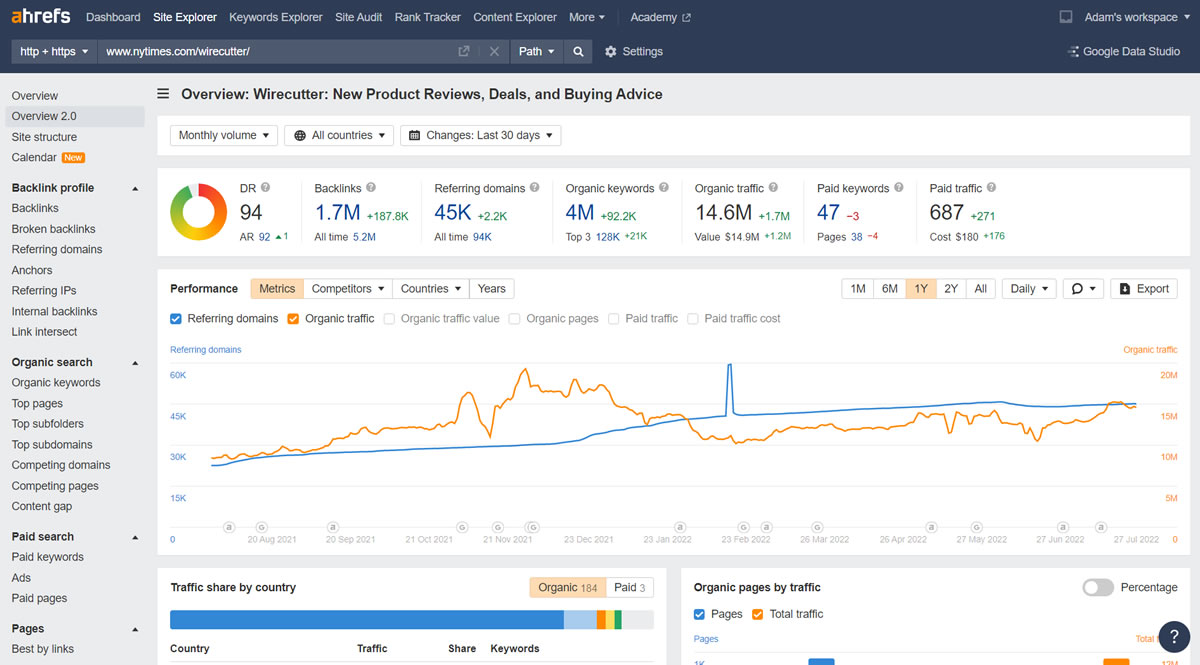1200x665 pixels.
Task: Go to Rank Tracker
Action: point(428,17)
